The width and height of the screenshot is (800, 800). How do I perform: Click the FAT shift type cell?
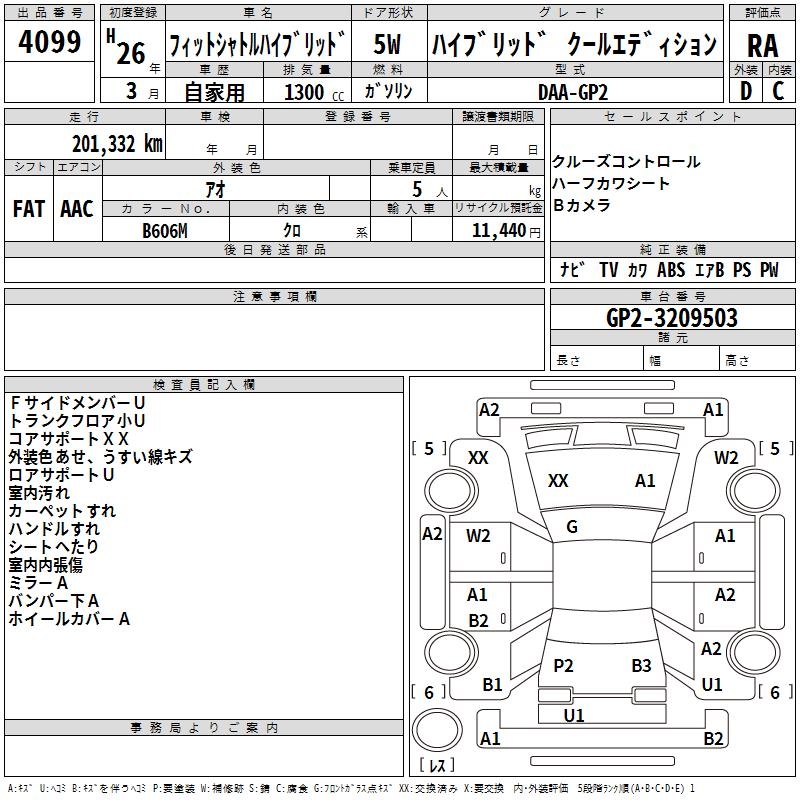[29, 209]
